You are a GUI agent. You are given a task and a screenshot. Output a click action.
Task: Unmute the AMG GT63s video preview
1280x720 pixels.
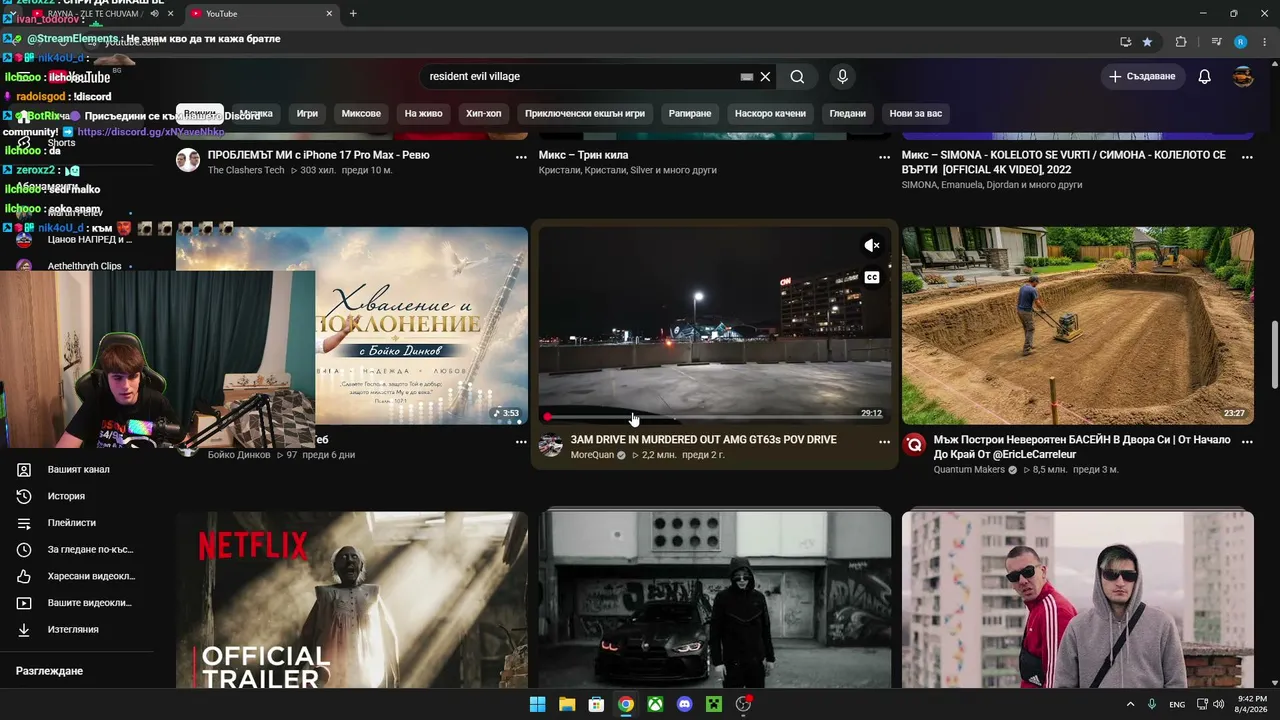pos(872,245)
